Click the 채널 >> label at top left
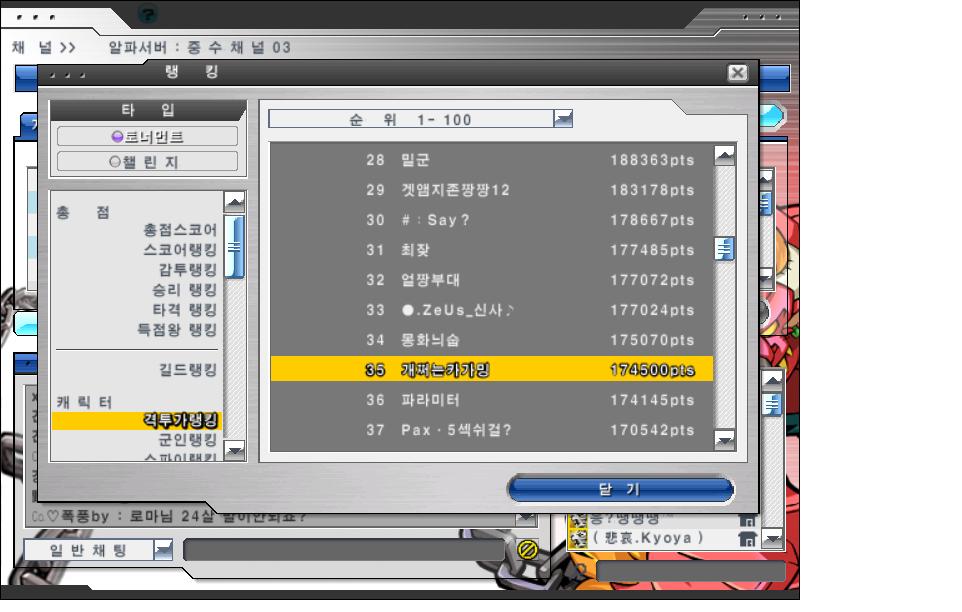The image size is (962, 612). pyautogui.click(x=44, y=47)
